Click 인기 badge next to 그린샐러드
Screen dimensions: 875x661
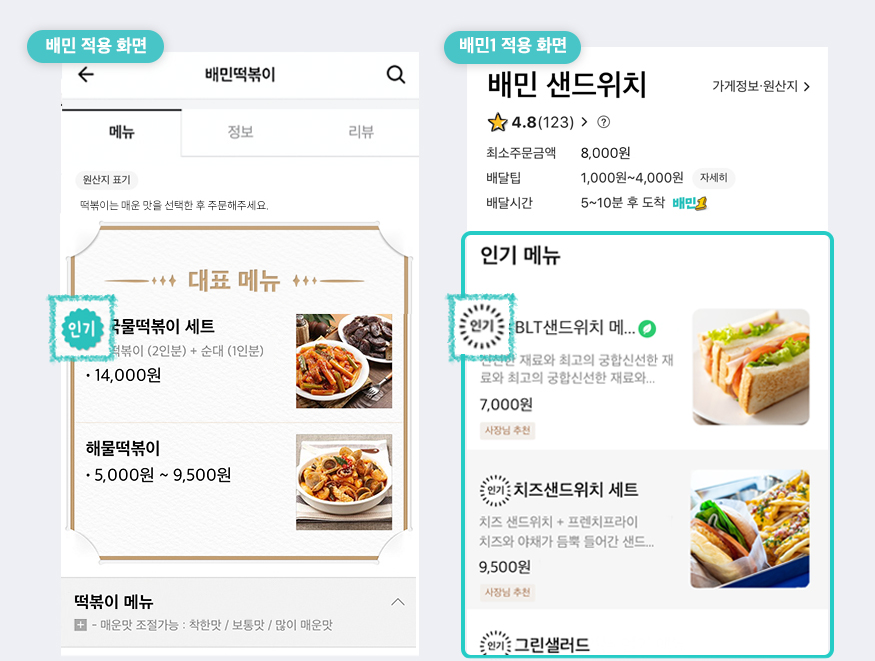coord(495,645)
